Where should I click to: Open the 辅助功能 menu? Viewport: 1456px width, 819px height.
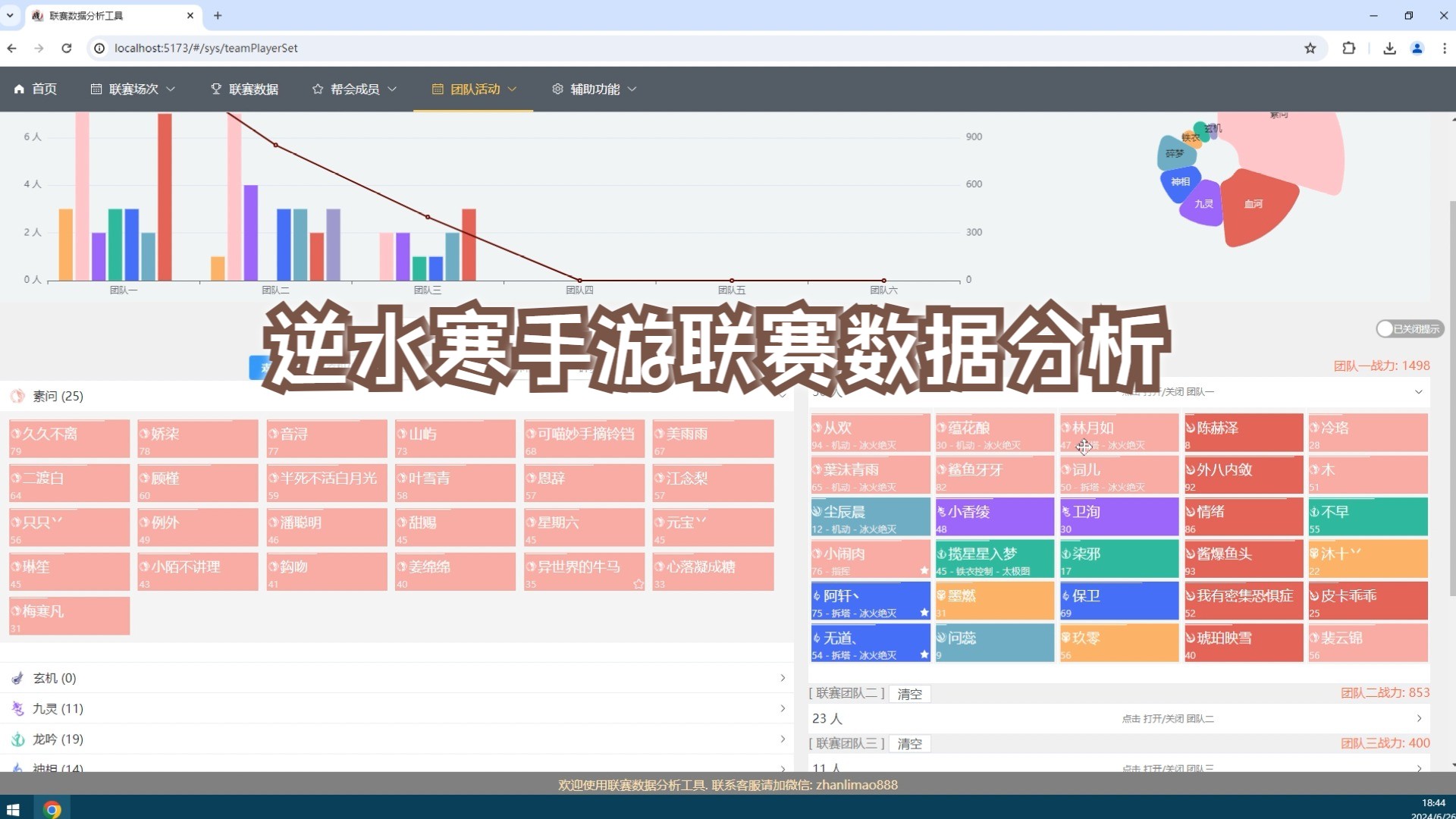[594, 89]
